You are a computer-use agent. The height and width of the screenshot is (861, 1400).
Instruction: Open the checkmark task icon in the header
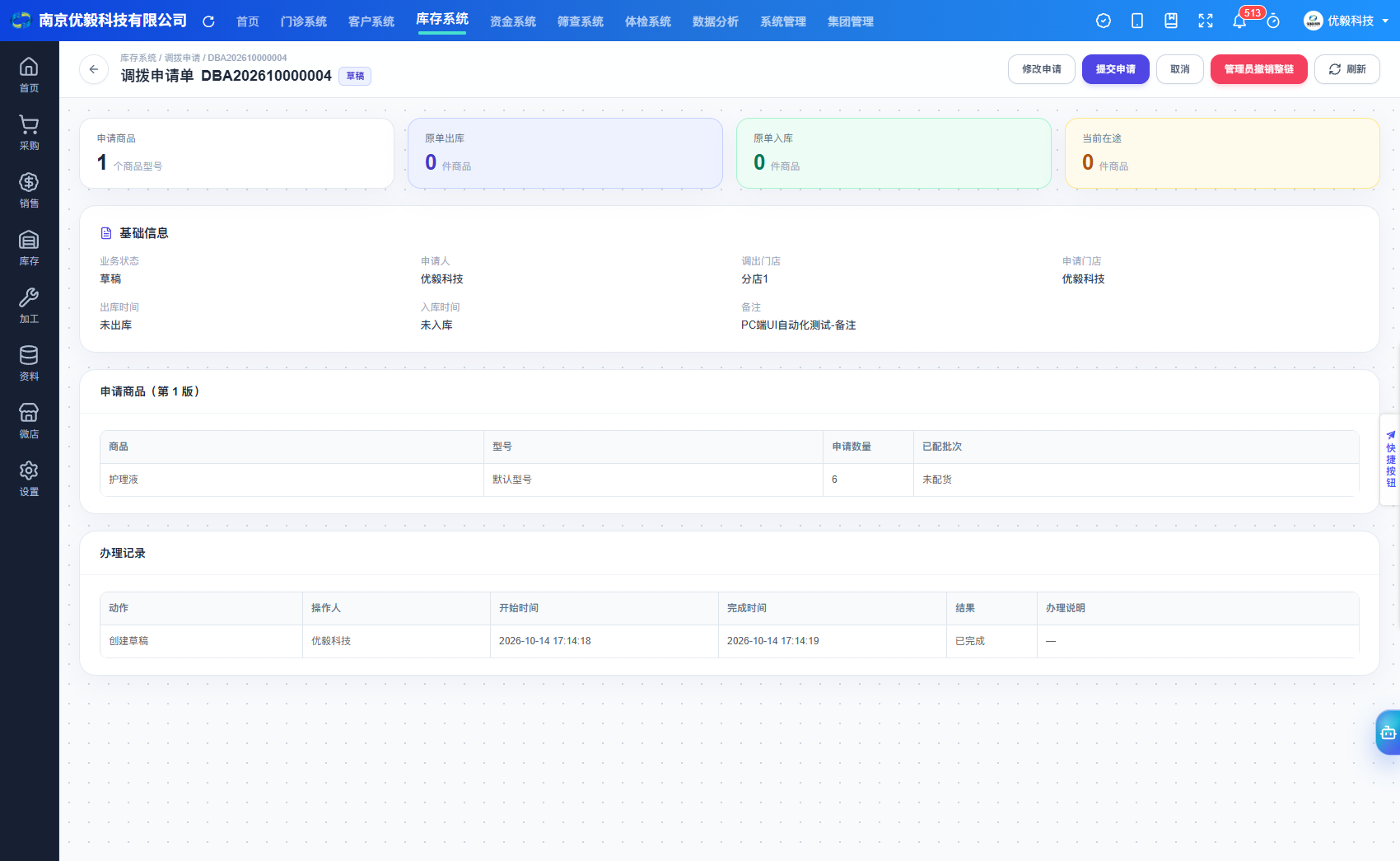point(1104,21)
